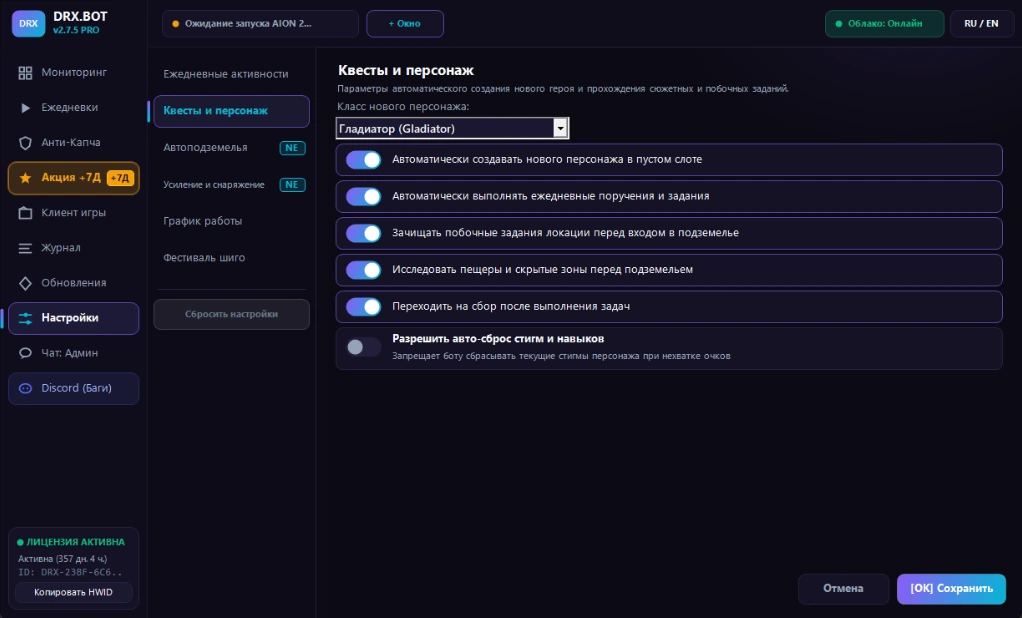Viewport: 1022px width, 618px height.
Task: Click the Мониторинг grid icon
Action: [25, 73]
